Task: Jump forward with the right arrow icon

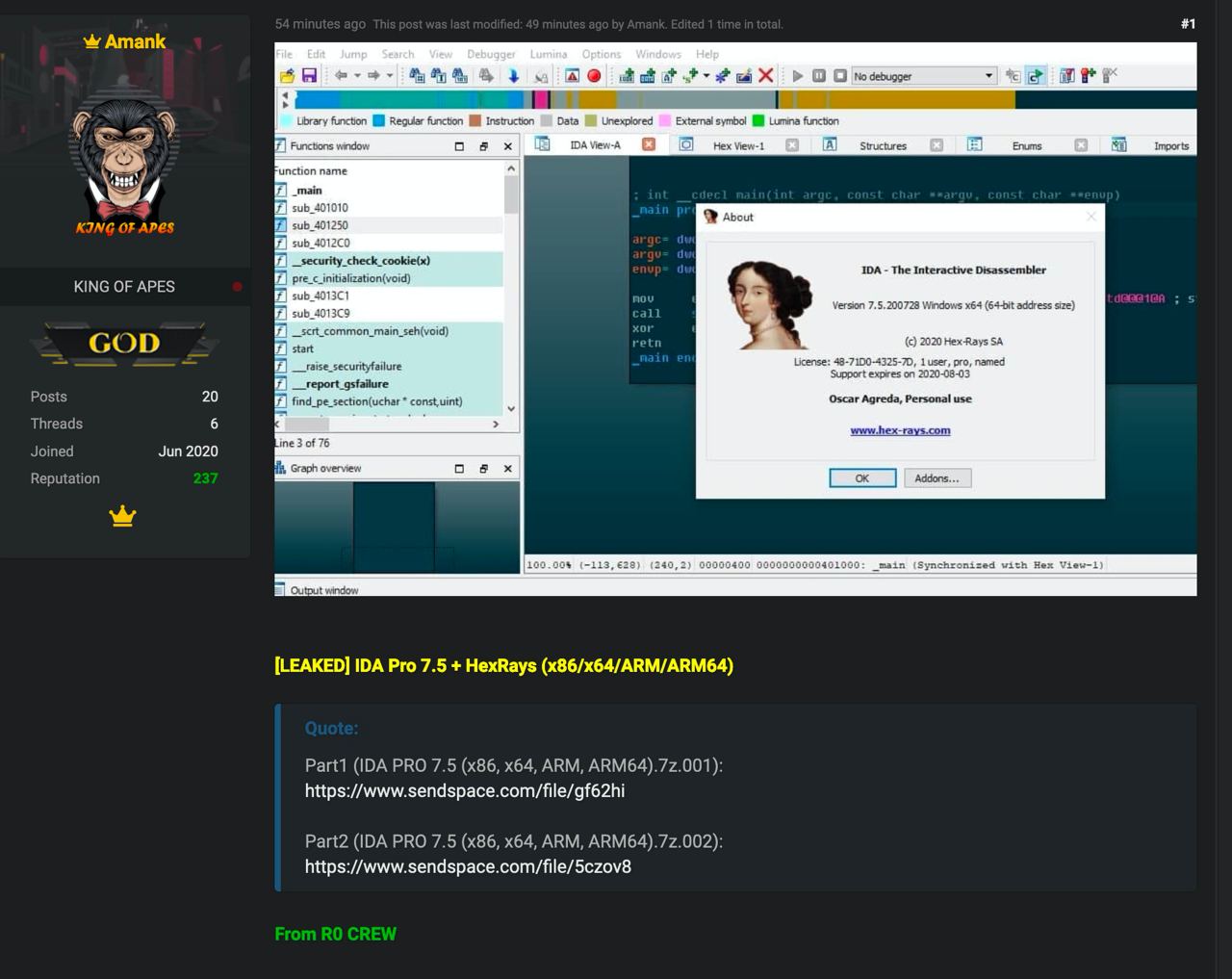Action: coord(373,76)
